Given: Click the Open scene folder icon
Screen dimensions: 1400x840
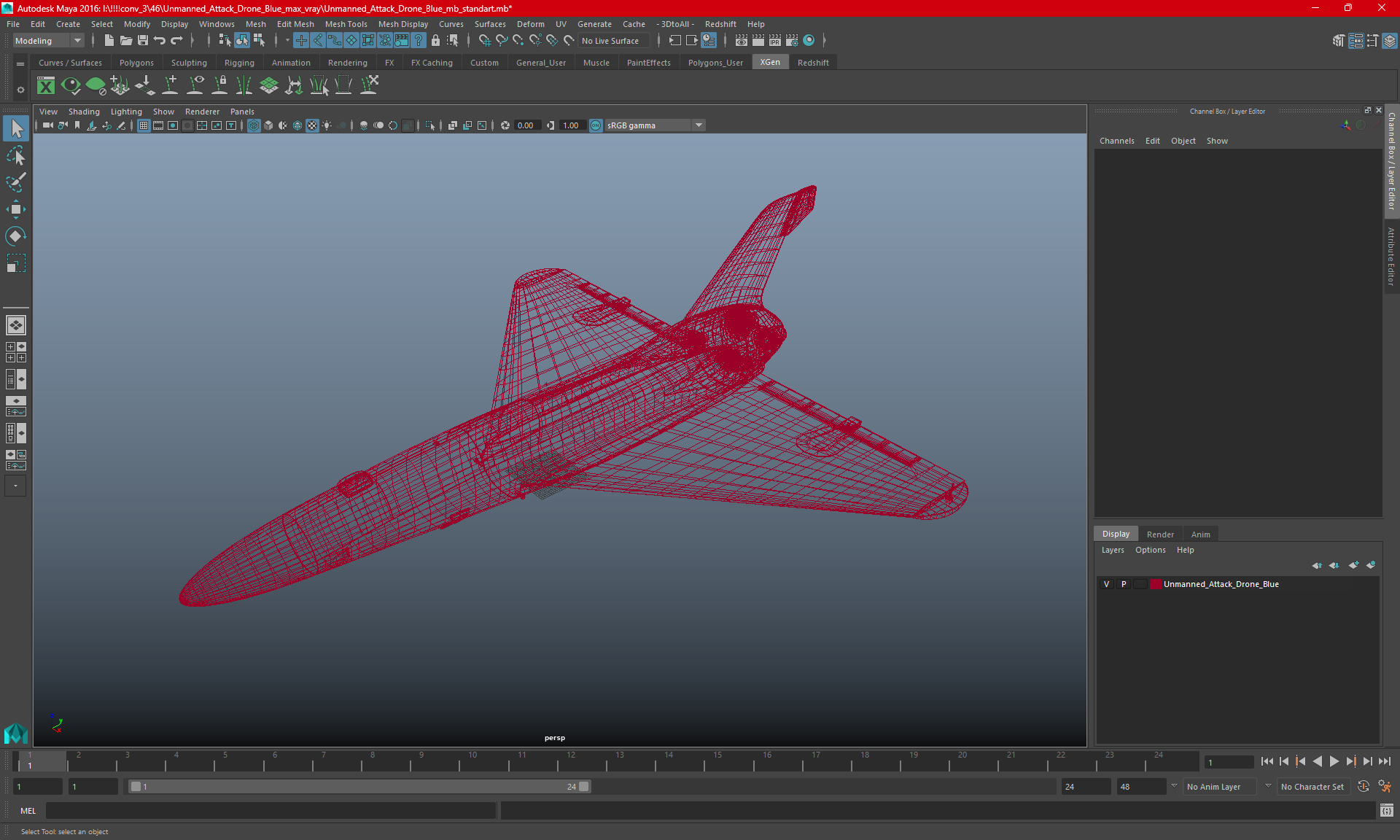Looking at the screenshot, I should click(126, 41).
